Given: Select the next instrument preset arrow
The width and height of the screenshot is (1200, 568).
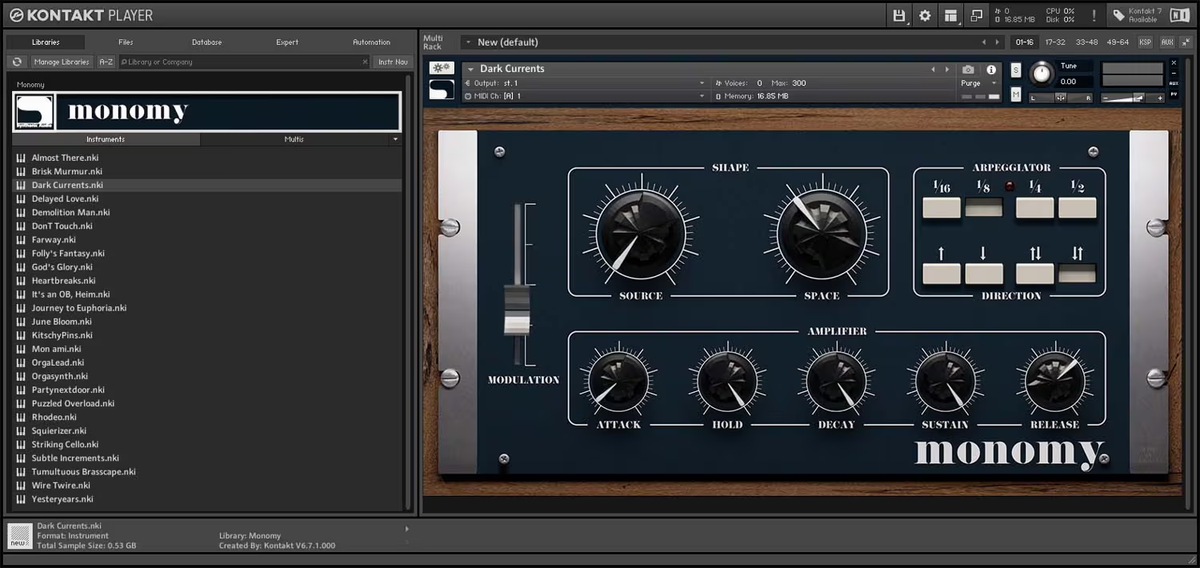Looking at the screenshot, I should (x=947, y=70).
